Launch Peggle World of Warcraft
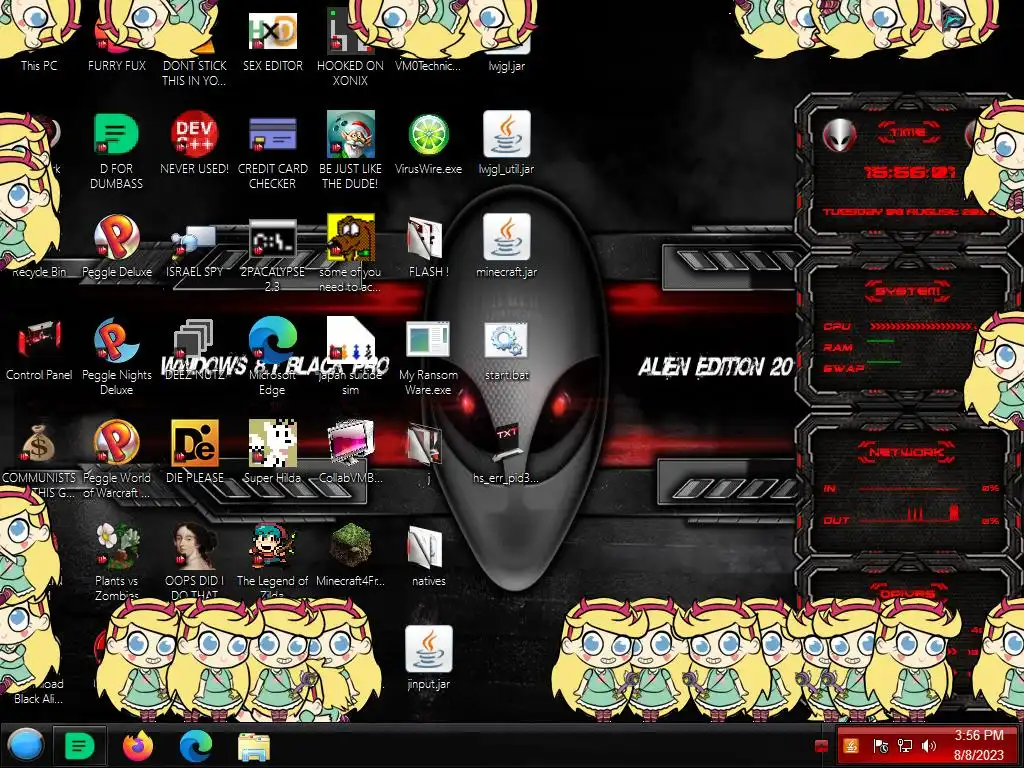Screen dimensions: 1024x768 point(116,443)
